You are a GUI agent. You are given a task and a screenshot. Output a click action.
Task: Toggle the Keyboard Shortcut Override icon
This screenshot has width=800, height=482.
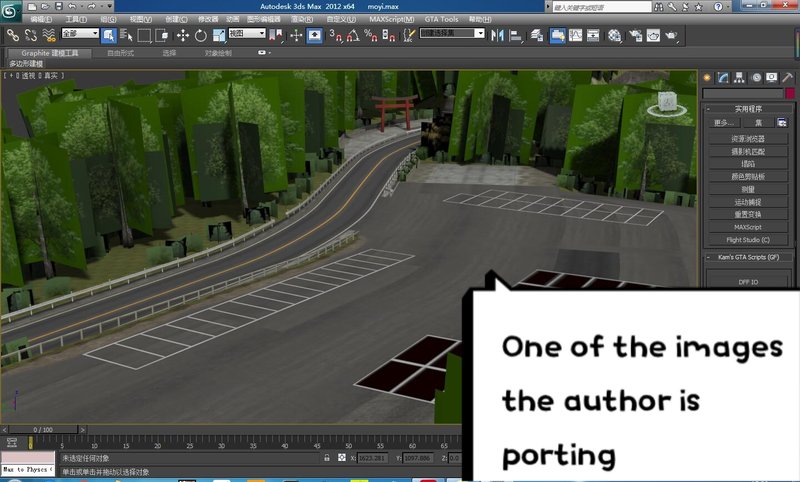coord(314,35)
